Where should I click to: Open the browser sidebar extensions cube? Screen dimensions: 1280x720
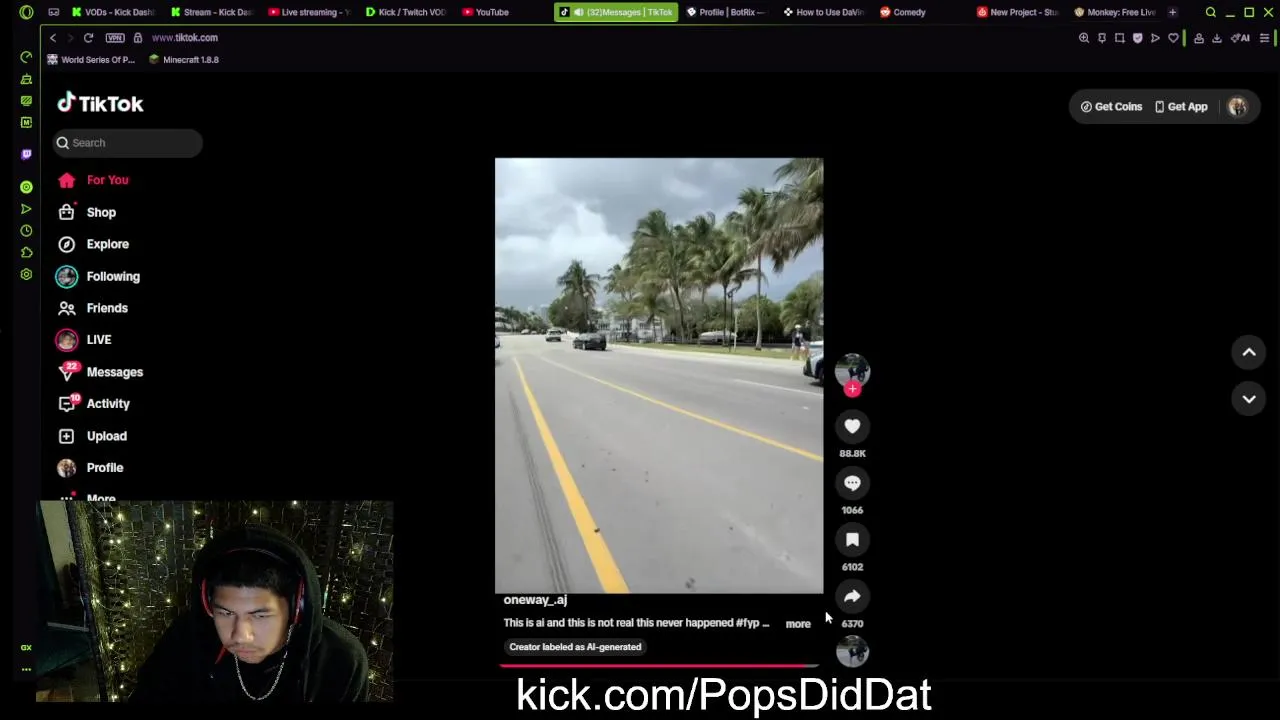click(x=26, y=252)
